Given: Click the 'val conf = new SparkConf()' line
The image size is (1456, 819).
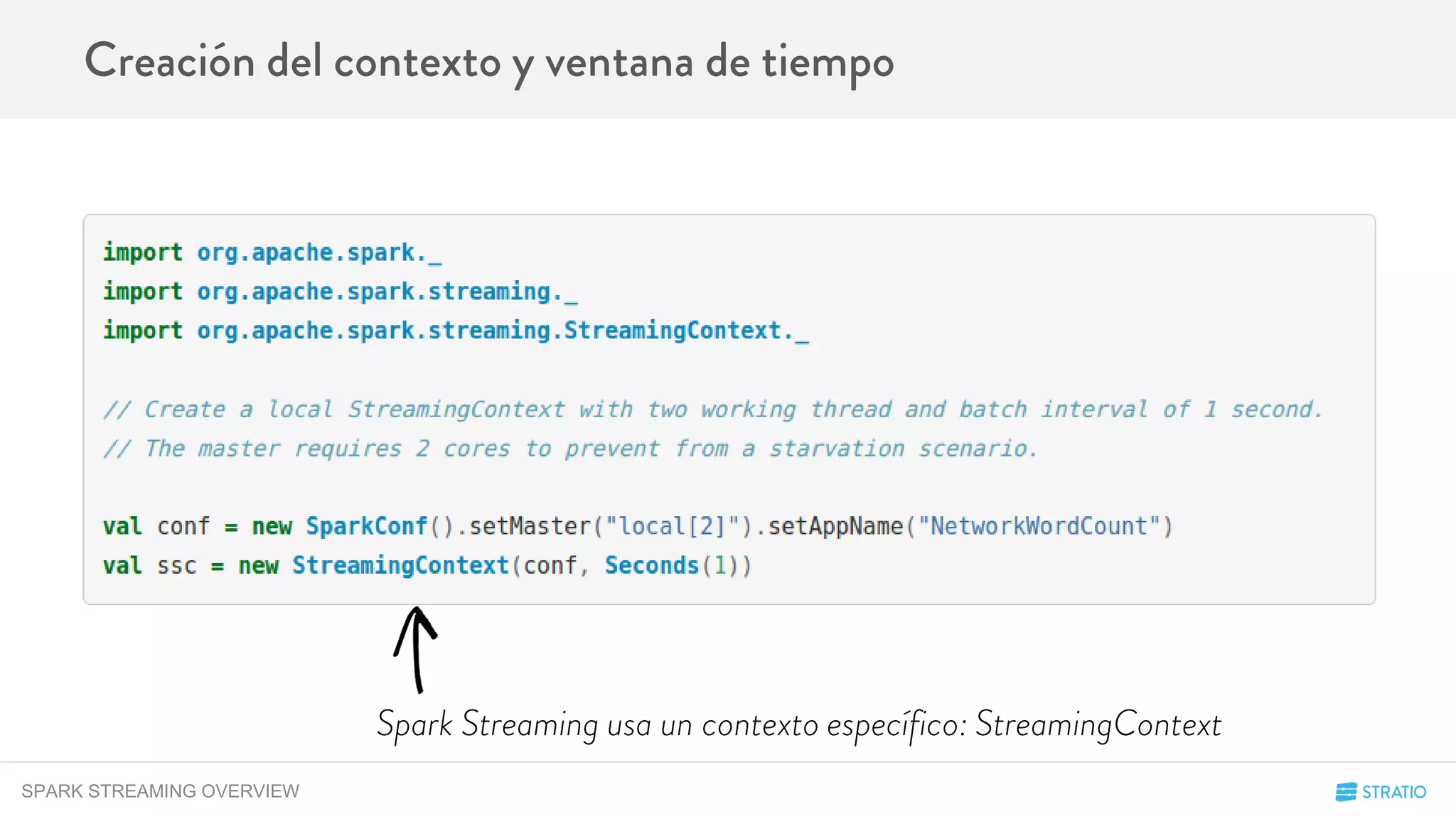Looking at the screenshot, I should tap(638, 527).
